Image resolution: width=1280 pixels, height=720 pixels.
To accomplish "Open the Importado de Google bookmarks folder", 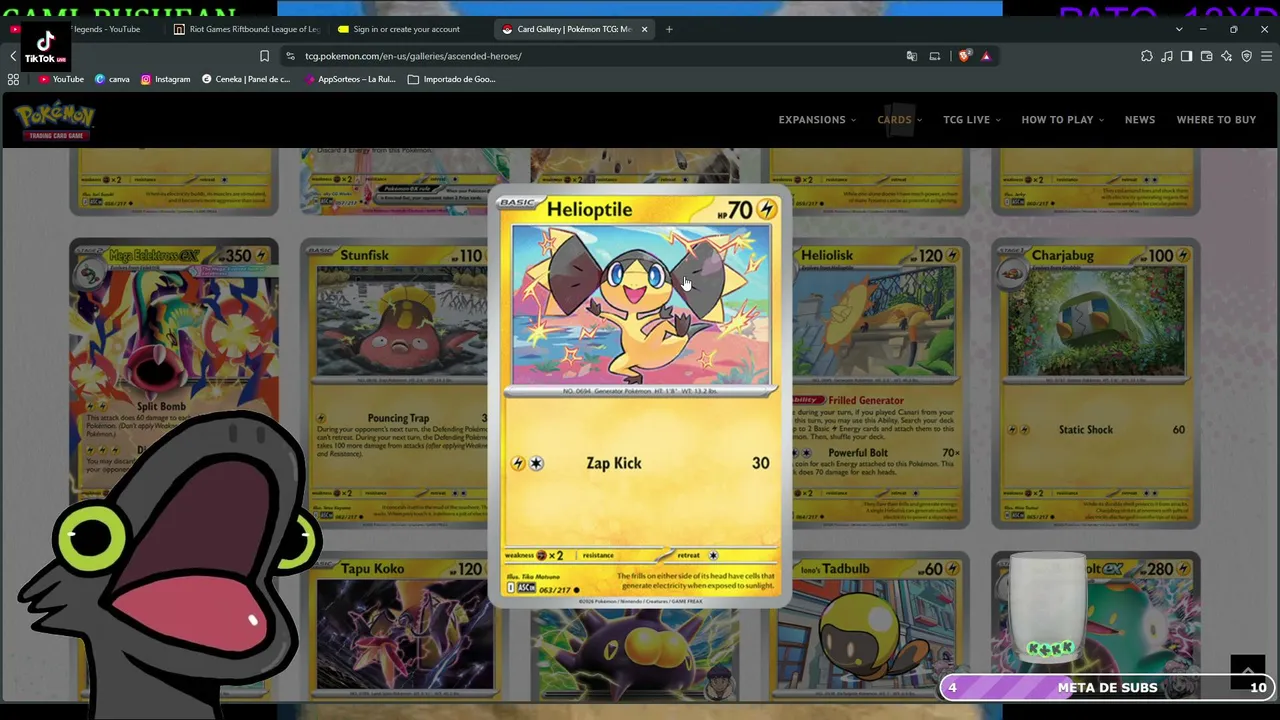I will 452,79.
